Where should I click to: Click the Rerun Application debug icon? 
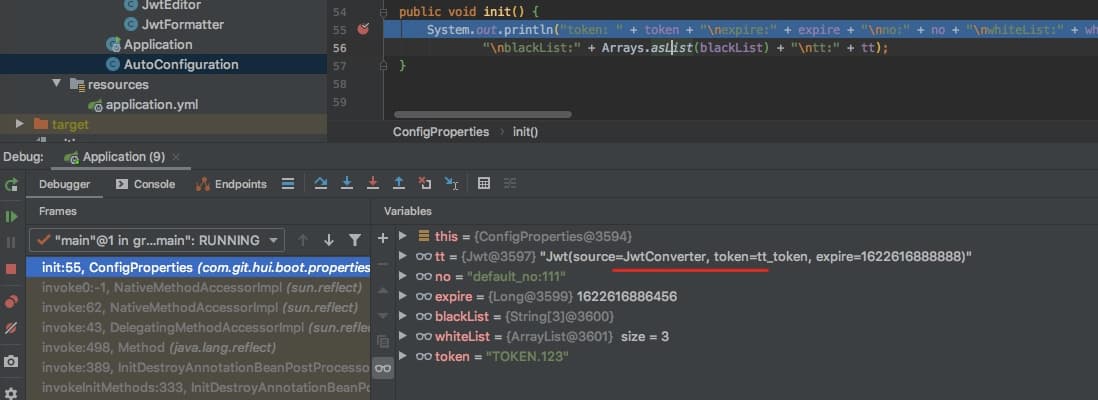12,185
